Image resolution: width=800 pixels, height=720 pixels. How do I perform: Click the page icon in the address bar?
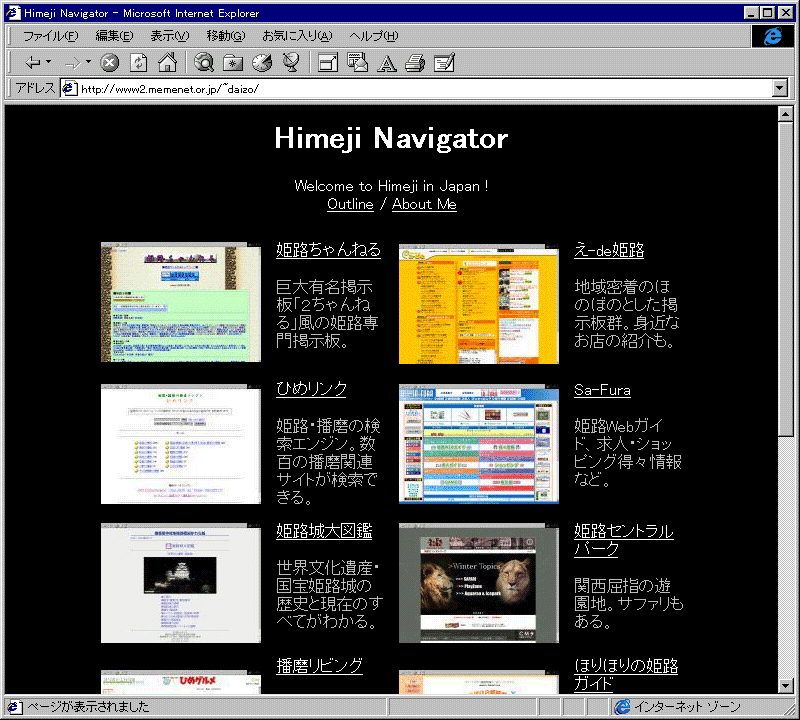pyautogui.click(x=69, y=89)
